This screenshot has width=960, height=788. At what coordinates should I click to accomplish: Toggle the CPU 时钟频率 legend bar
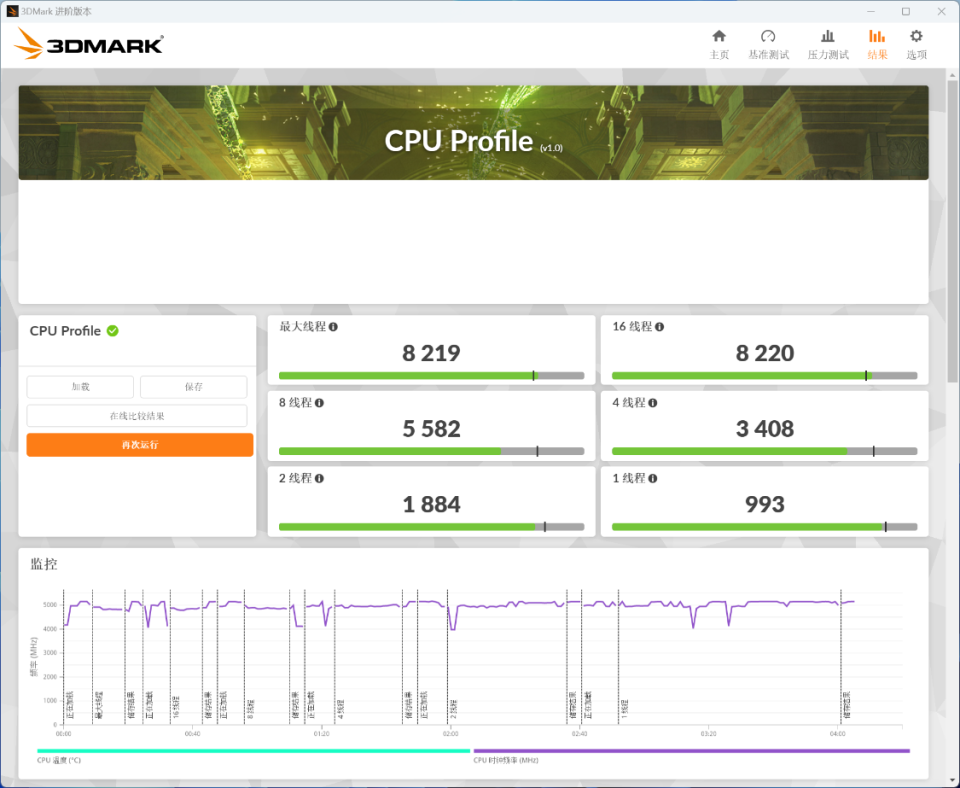tap(692, 751)
